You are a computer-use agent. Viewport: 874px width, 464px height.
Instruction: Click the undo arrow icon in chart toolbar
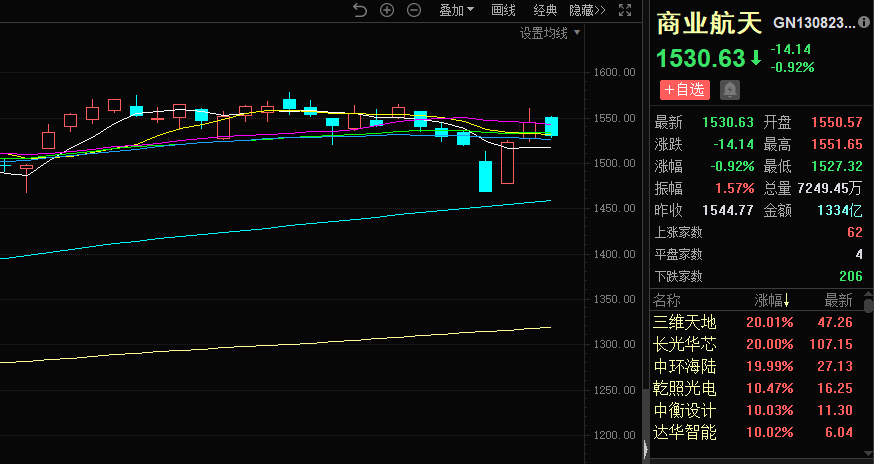361,10
